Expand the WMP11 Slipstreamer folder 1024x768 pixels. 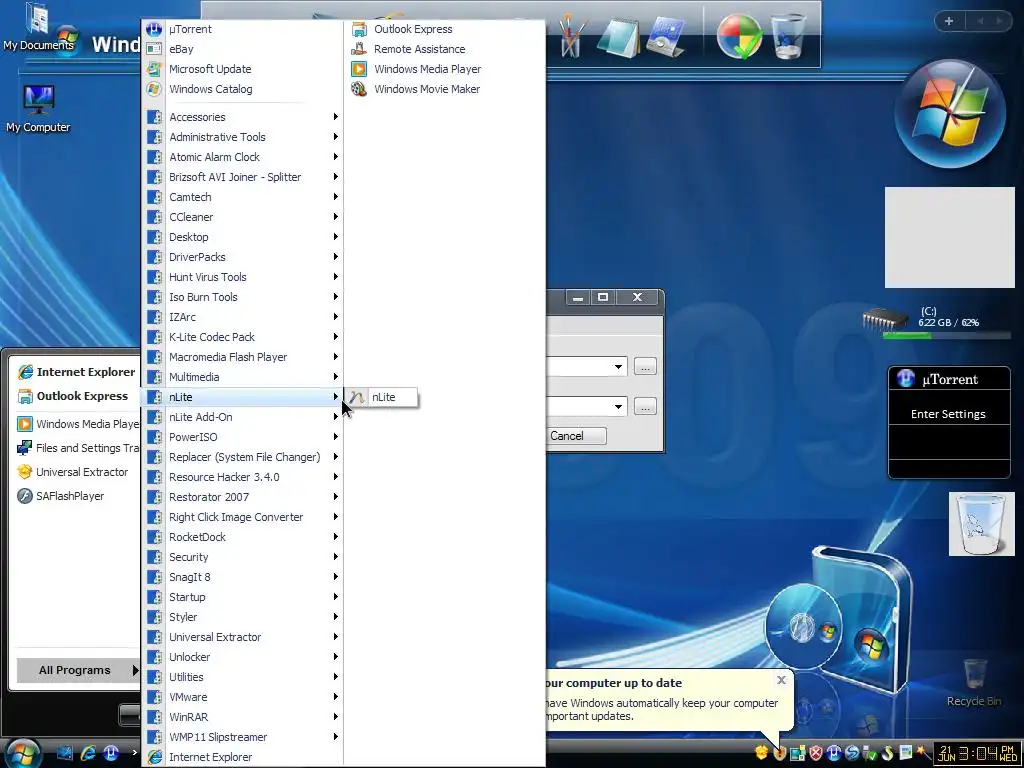coord(242,737)
